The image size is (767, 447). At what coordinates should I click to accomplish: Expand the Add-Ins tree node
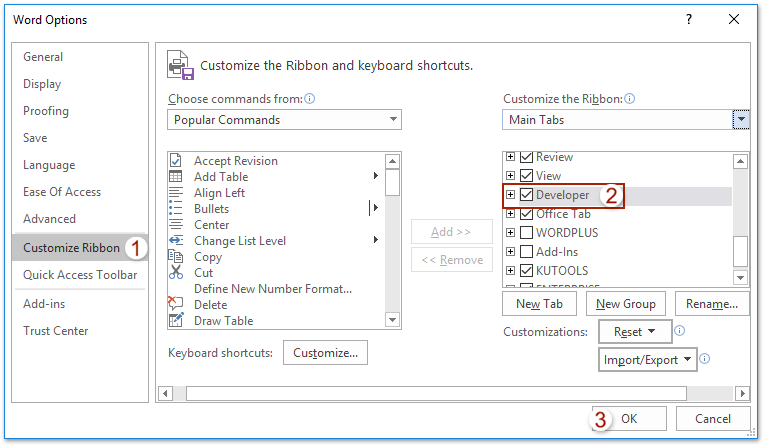[510, 251]
